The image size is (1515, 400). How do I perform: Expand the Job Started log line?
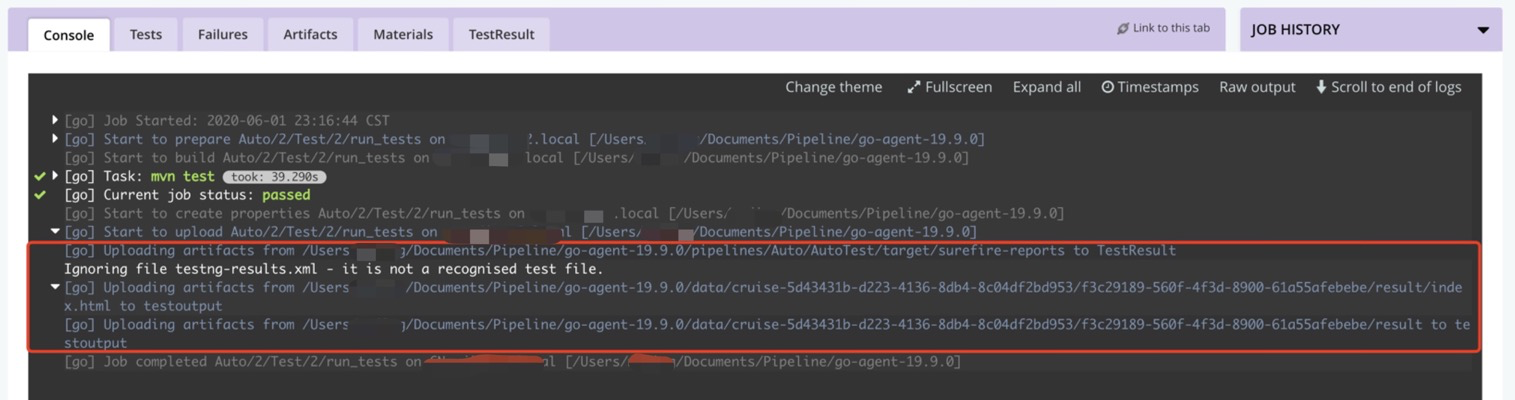click(x=55, y=120)
